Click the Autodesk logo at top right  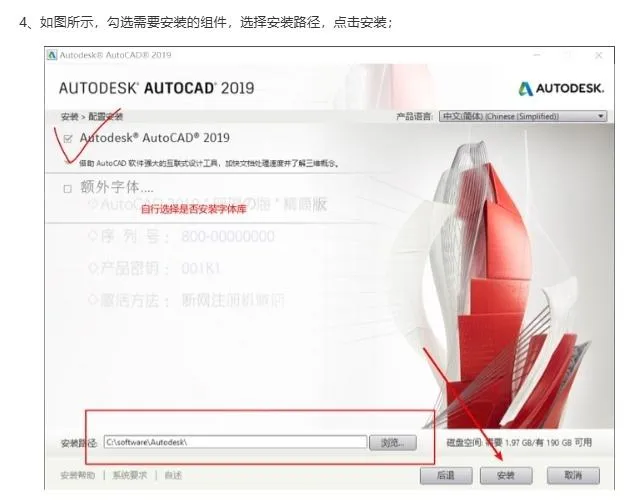561,88
